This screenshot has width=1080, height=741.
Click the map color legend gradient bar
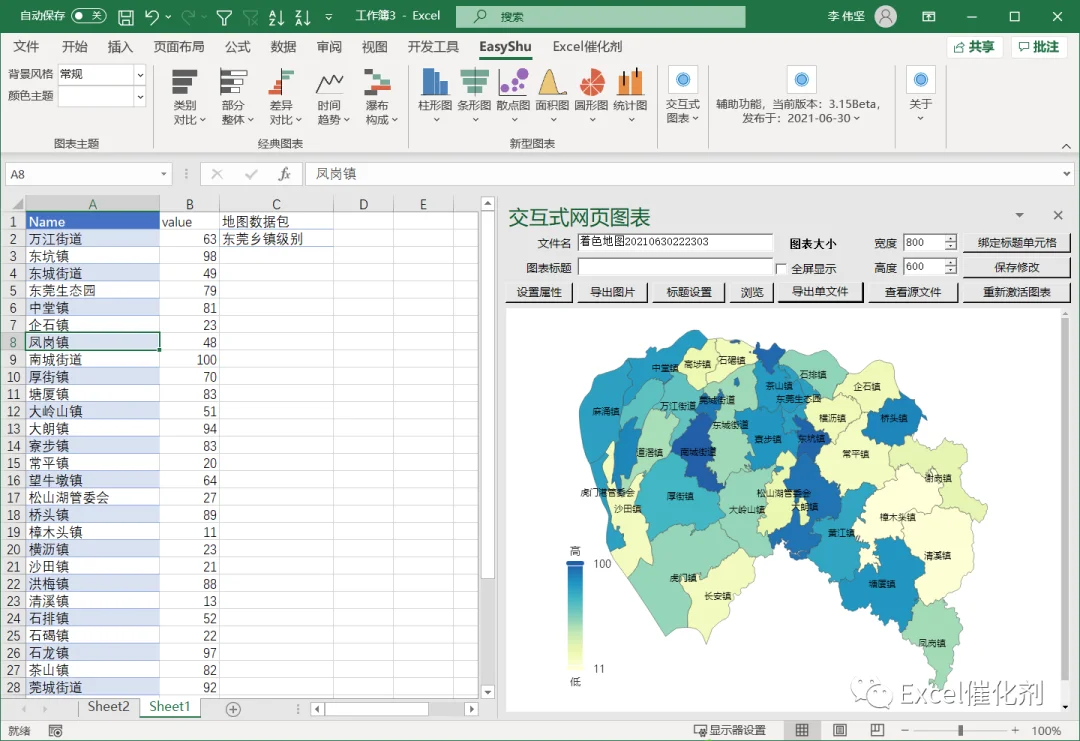tap(574, 615)
